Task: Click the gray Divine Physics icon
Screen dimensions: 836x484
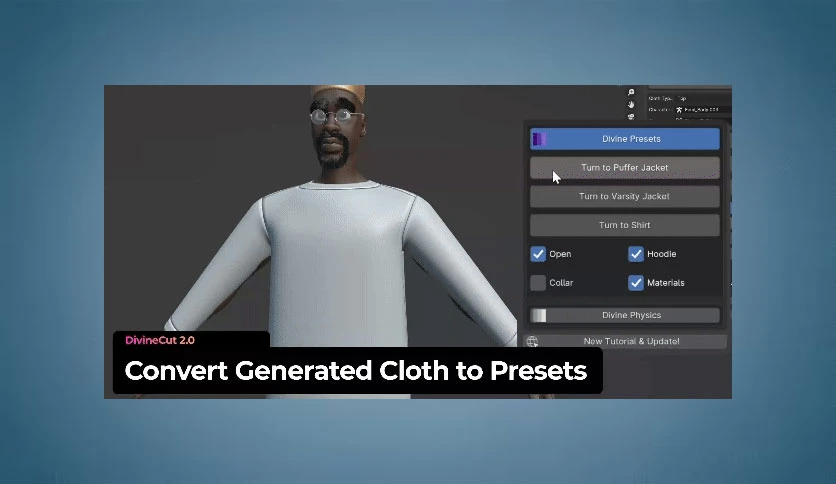Action: (539, 316)
